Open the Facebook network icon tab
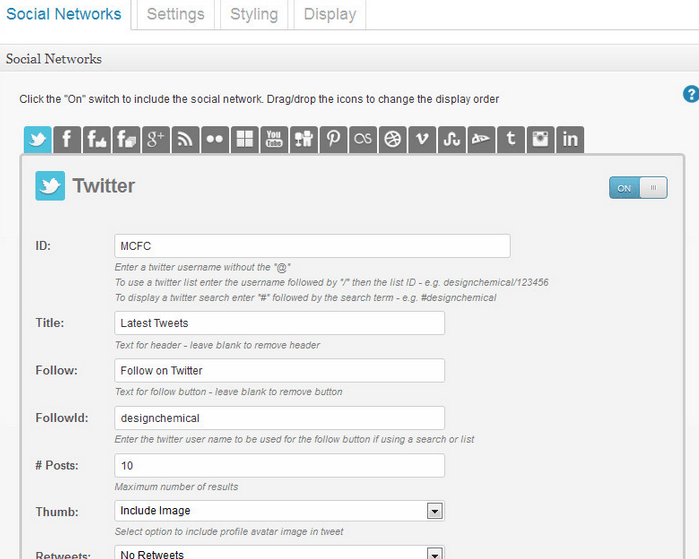The image size is (699, 559). (x=67, y=140)
